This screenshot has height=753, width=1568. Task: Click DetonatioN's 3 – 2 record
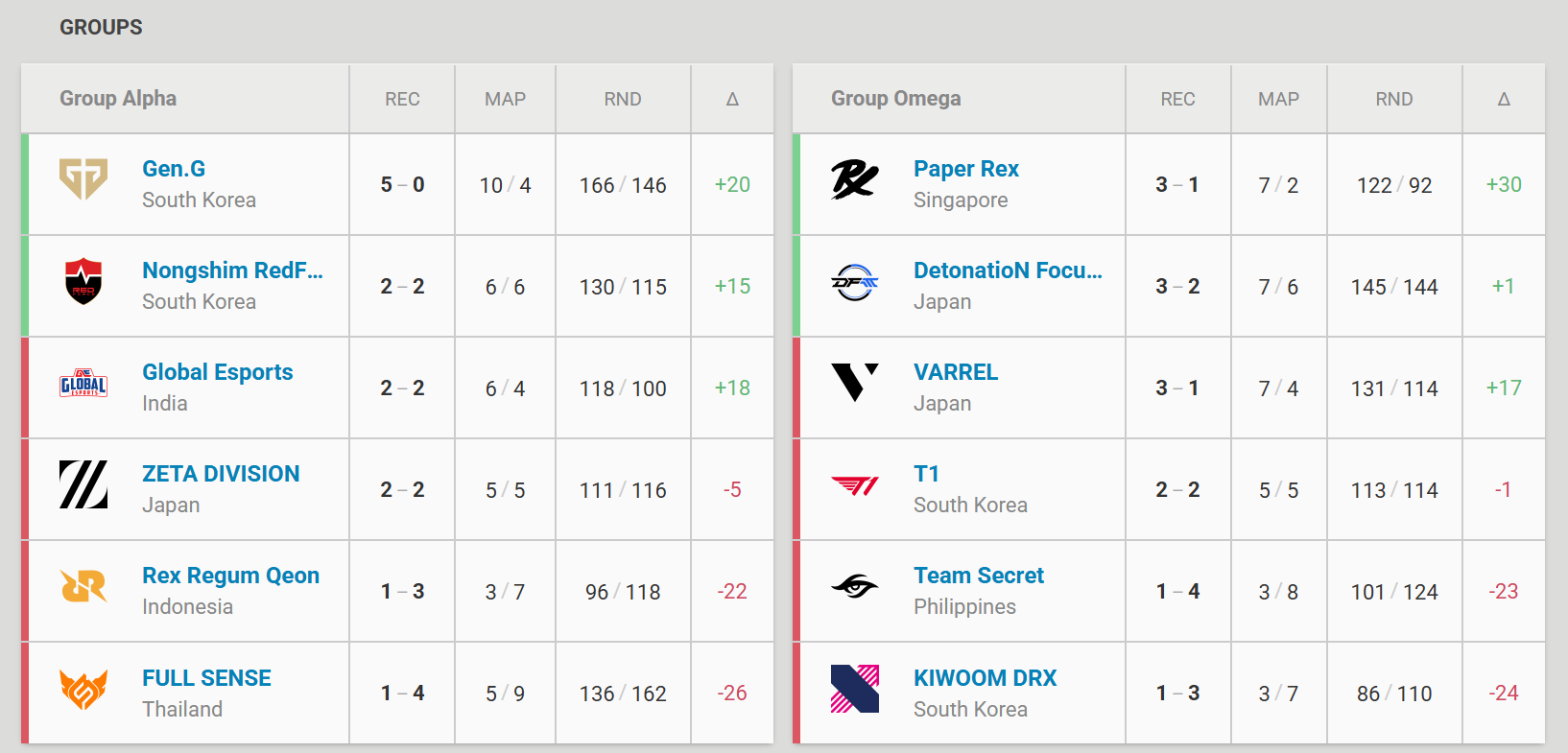point(1177,286)
